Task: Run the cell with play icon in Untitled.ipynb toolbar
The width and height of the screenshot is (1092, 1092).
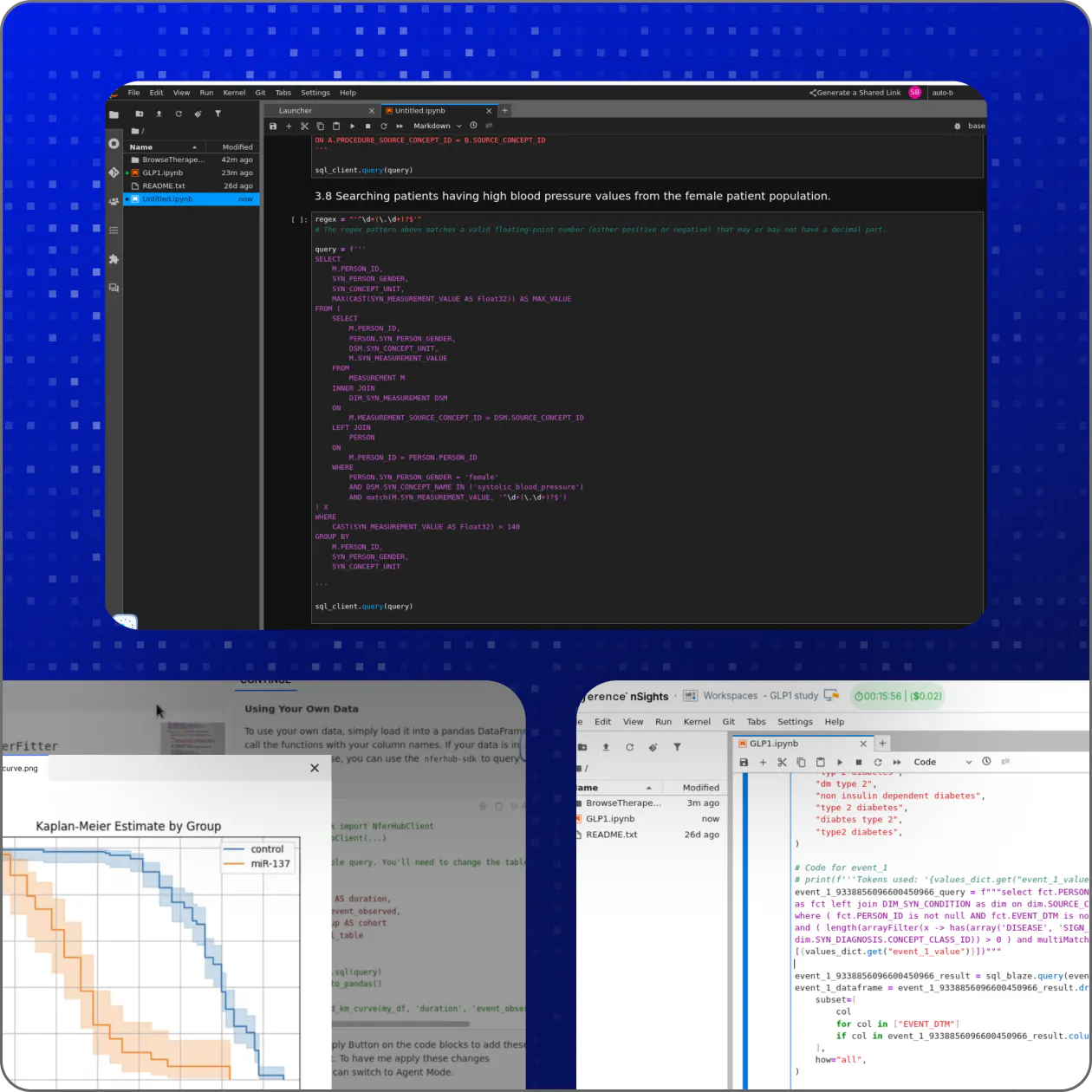Action: 352,127
